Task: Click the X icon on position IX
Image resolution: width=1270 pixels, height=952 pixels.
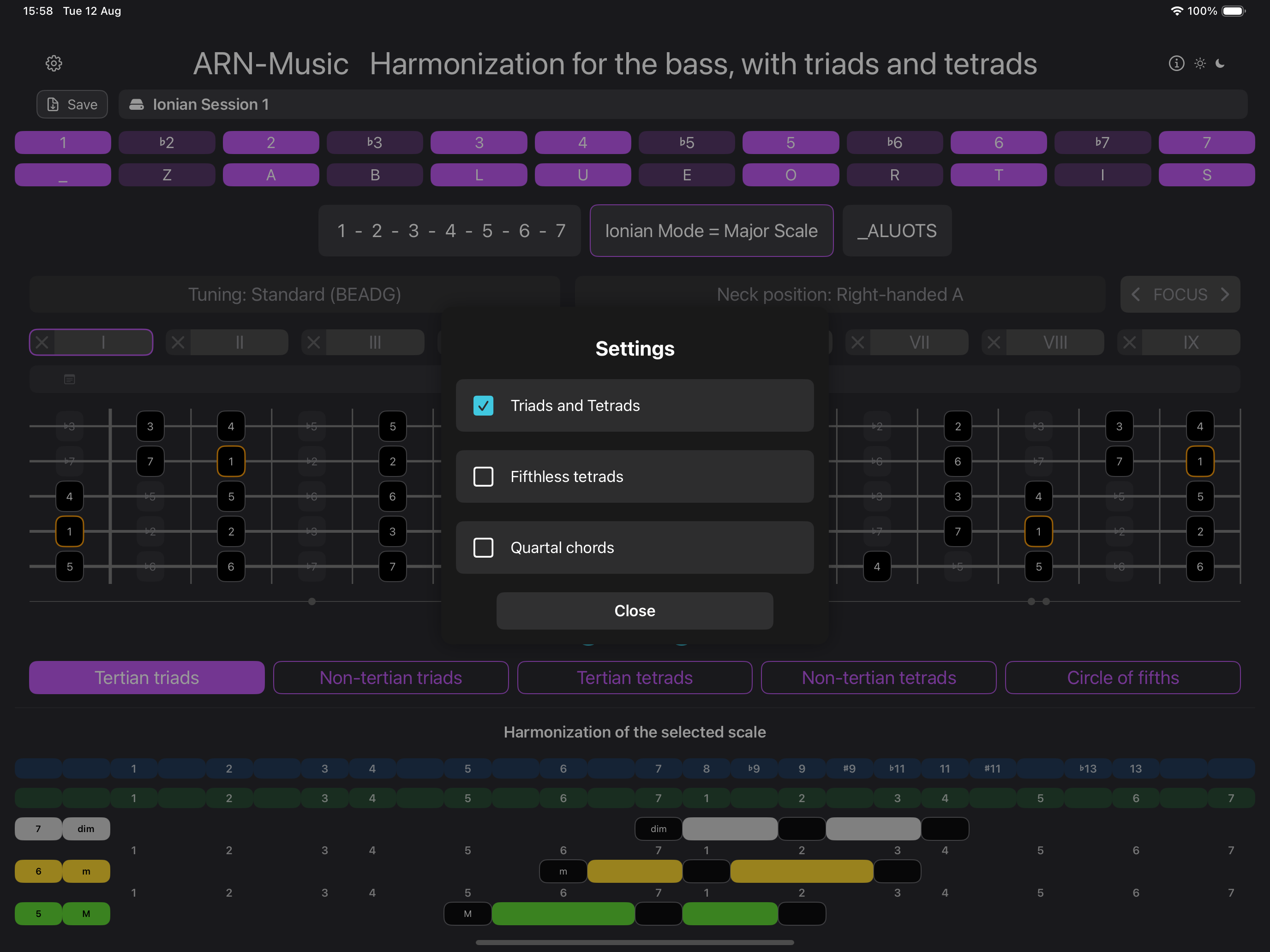Action: tap(1129, 343)
